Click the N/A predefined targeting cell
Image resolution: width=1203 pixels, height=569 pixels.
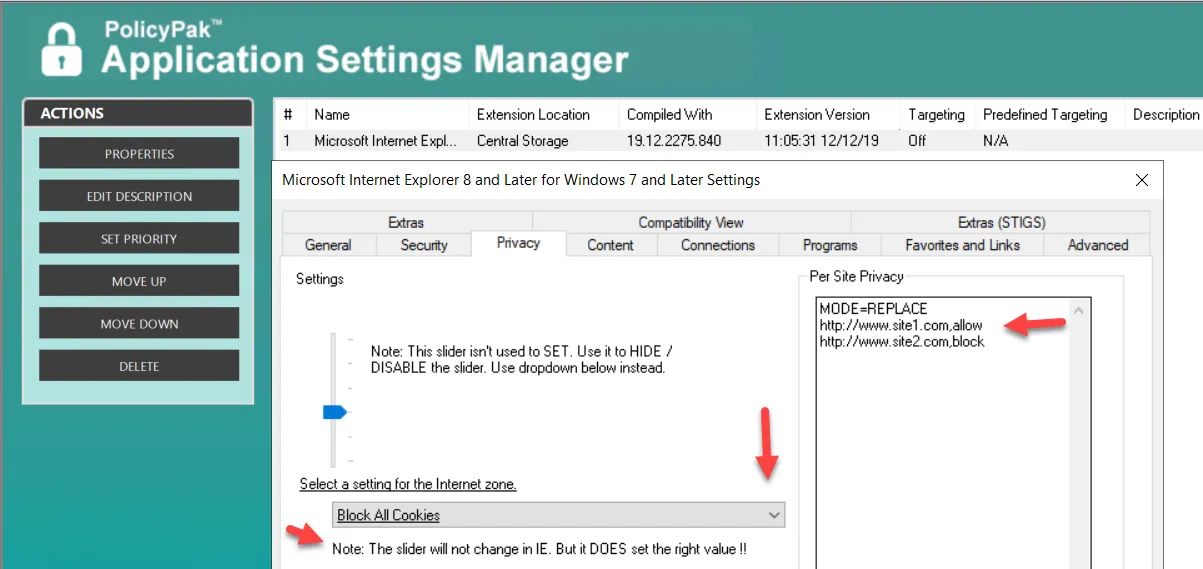[x=995, y=141]
